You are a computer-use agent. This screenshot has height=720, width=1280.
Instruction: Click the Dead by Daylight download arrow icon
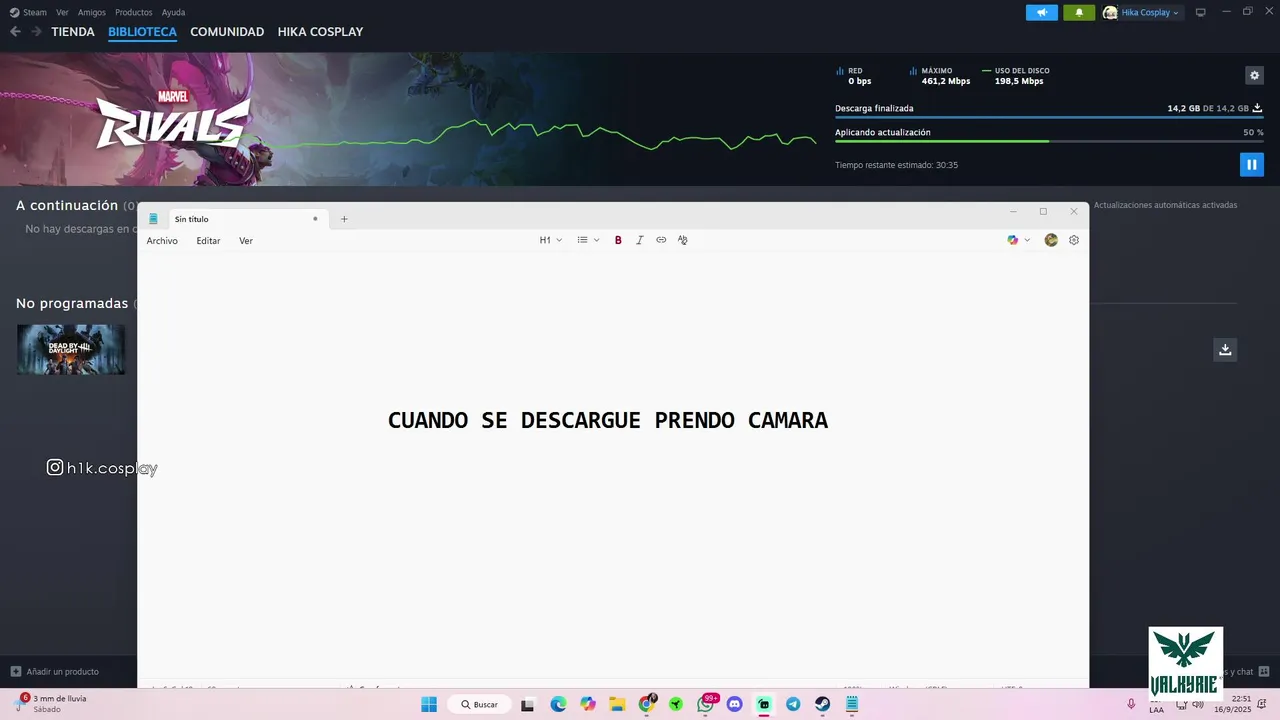point(1225,349)
